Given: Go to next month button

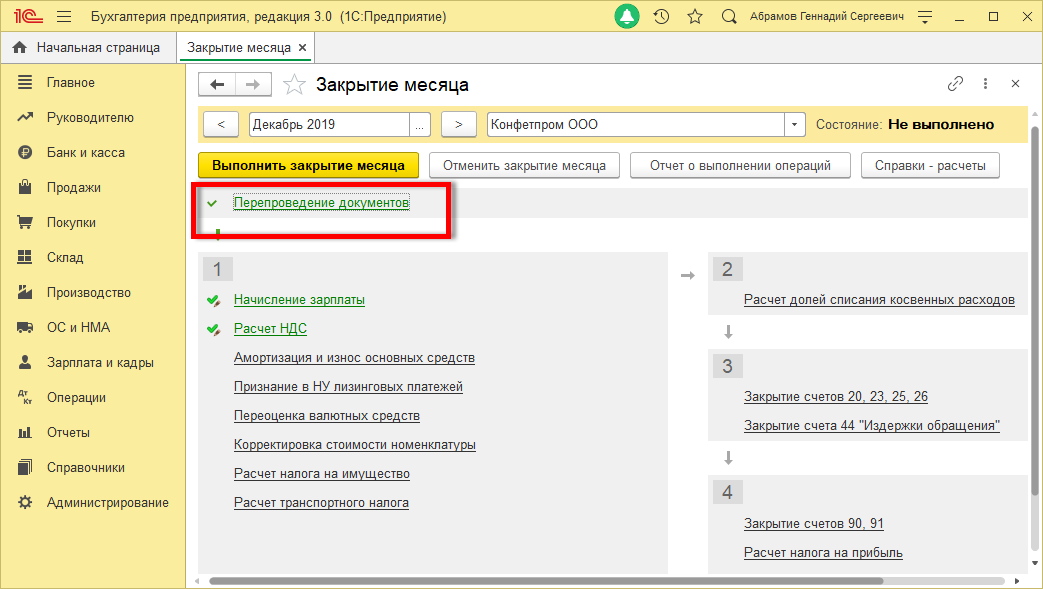Looking at the screenshot, I should [458, 124].
